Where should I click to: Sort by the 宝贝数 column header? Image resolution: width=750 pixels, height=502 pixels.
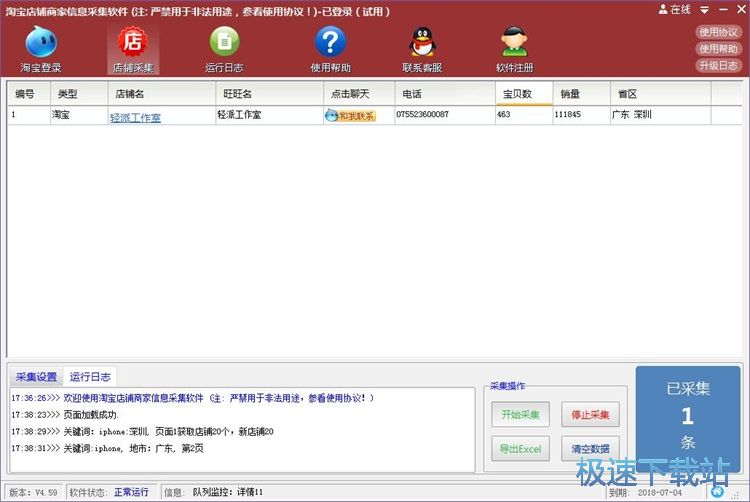click(x=524, y=94)
